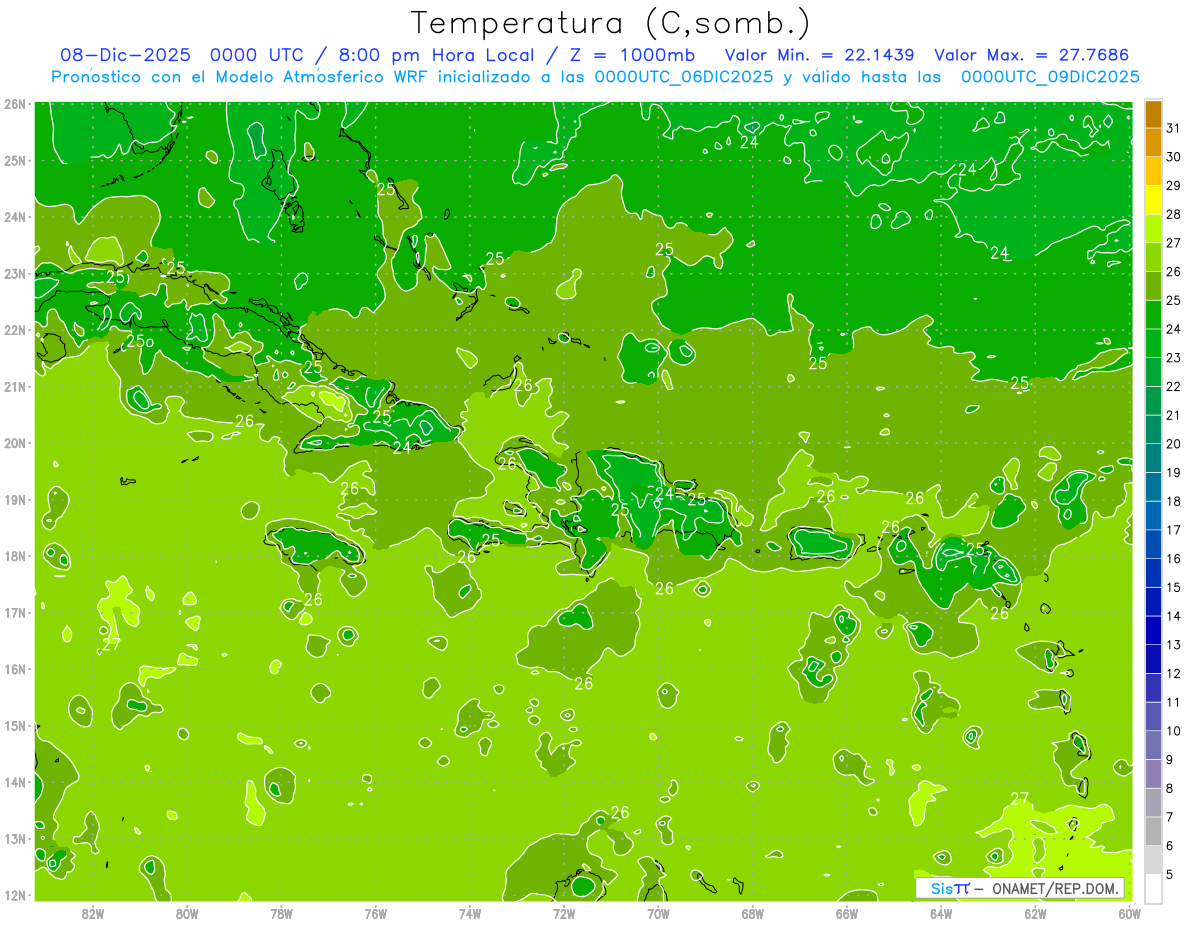1200x927 pixels.
Task: Click the orange swatch between 30 and 31
Action: point(1153,142)
